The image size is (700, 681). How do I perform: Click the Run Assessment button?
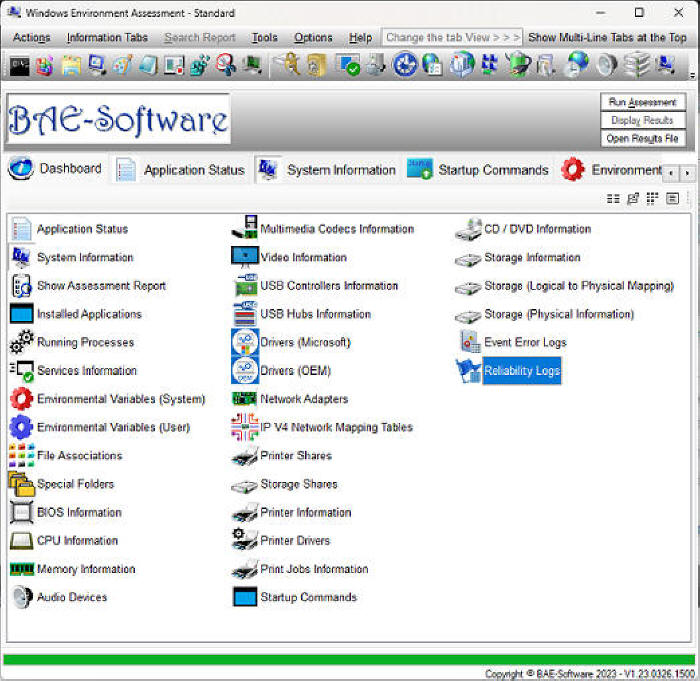click(642, 102)
